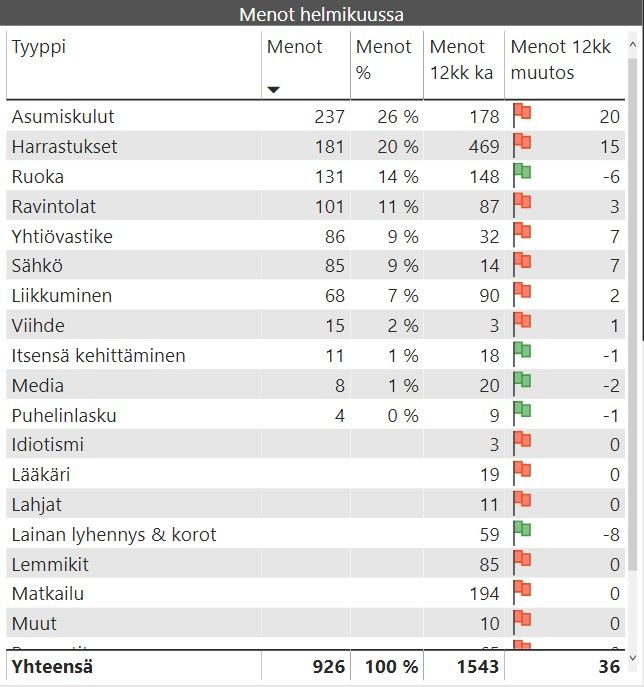Image resolution: width=644 pixels, height=687 pixels.
Task: Click the green flag in the Ruoka row
Action: (x=521, y=175)
